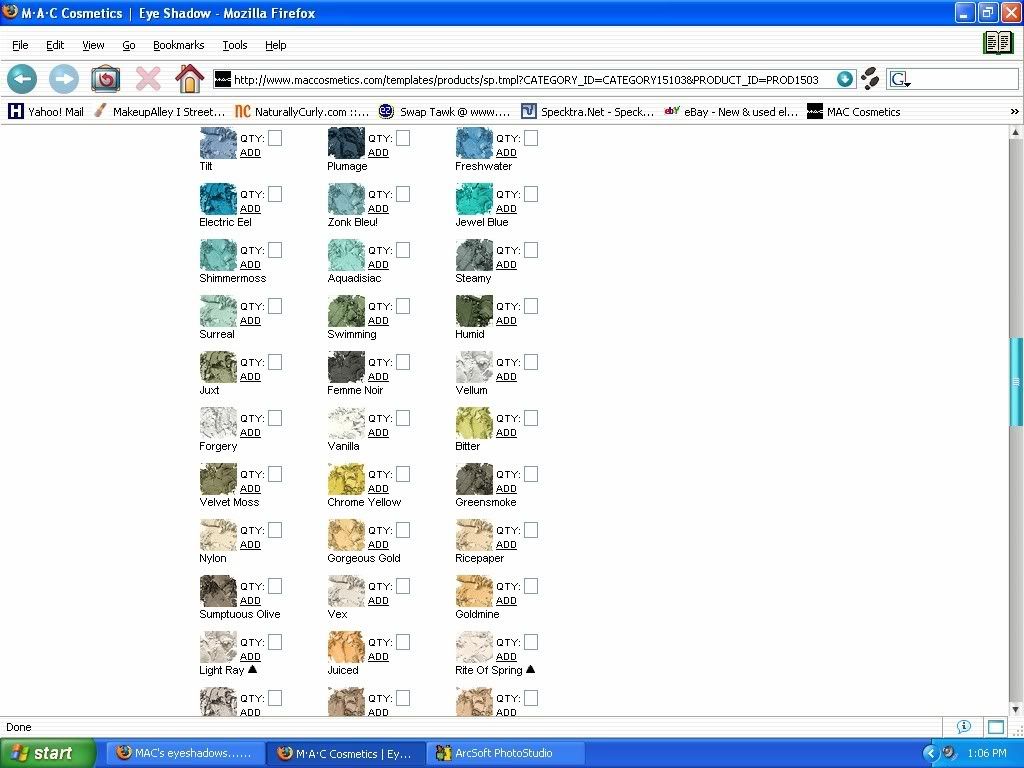Click the status bar info bubble icon

pos(963,727)
